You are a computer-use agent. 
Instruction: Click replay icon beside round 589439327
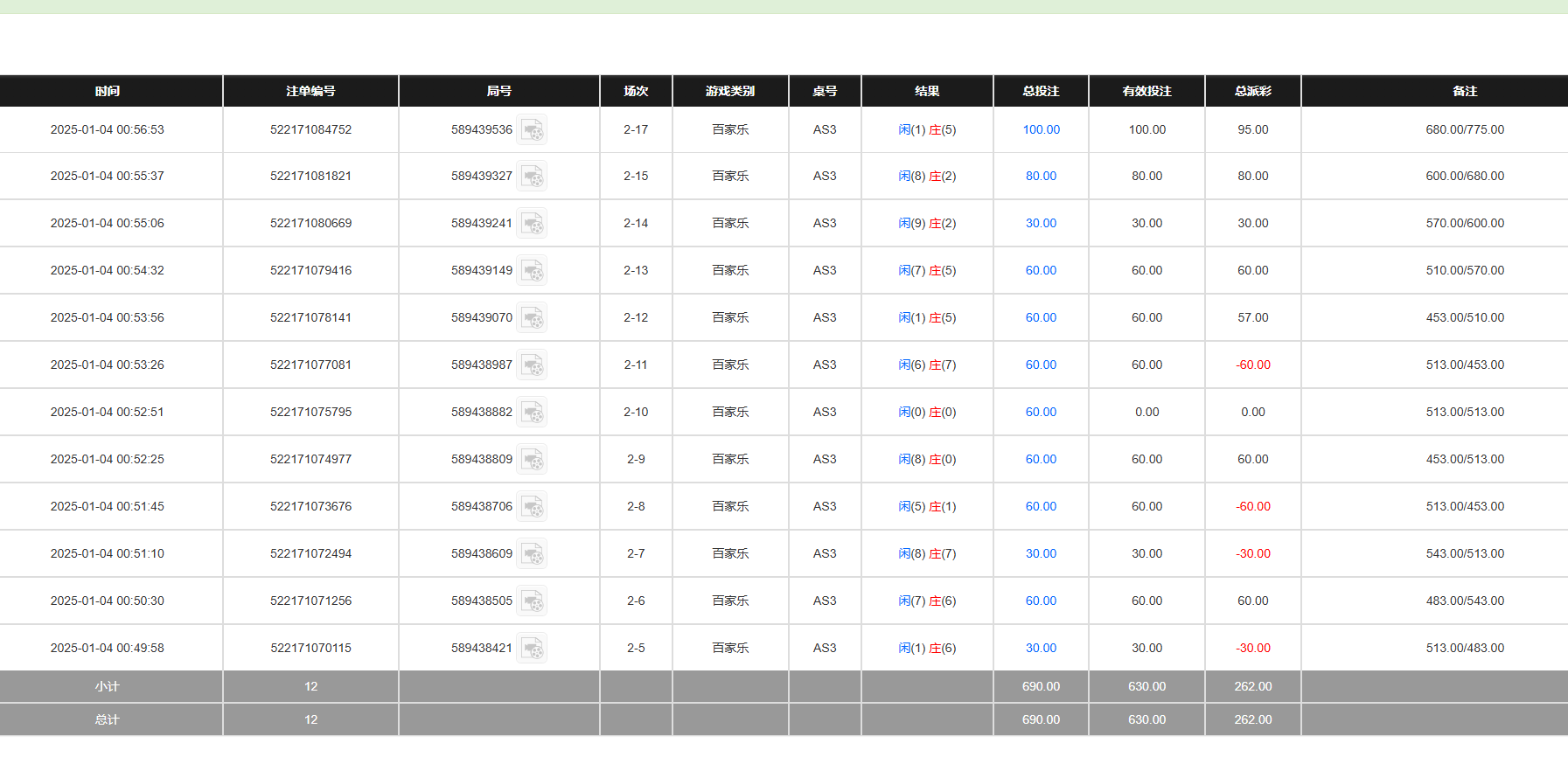tap(532, 177)
